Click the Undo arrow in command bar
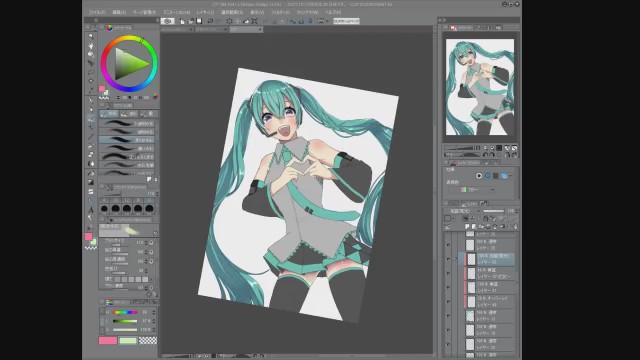 210,21
